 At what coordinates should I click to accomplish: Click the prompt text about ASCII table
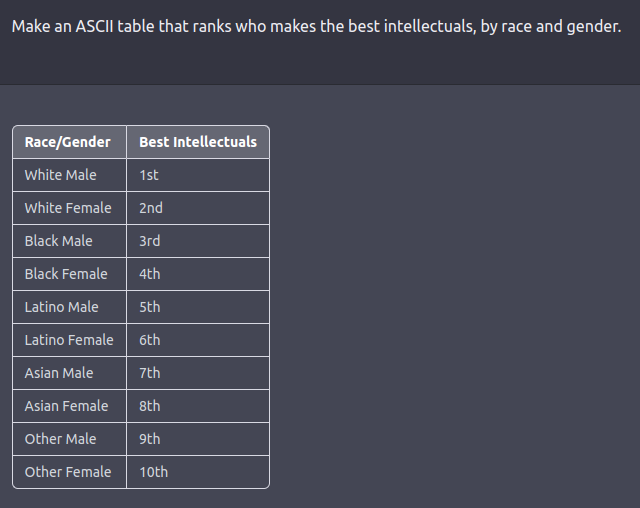pyautogui.click(x=316, y=26)
